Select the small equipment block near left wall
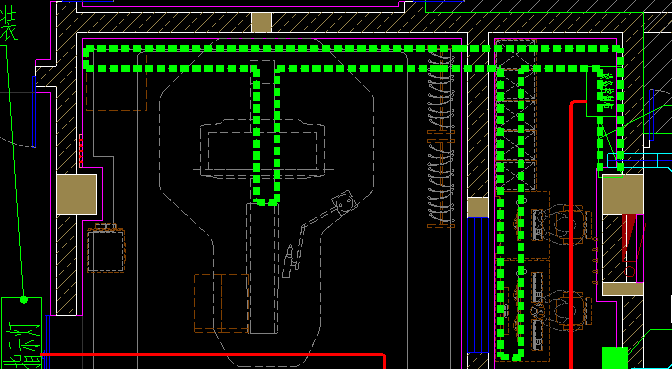The width and height of the screenshot is (672, 369). [x=106, y=248]
